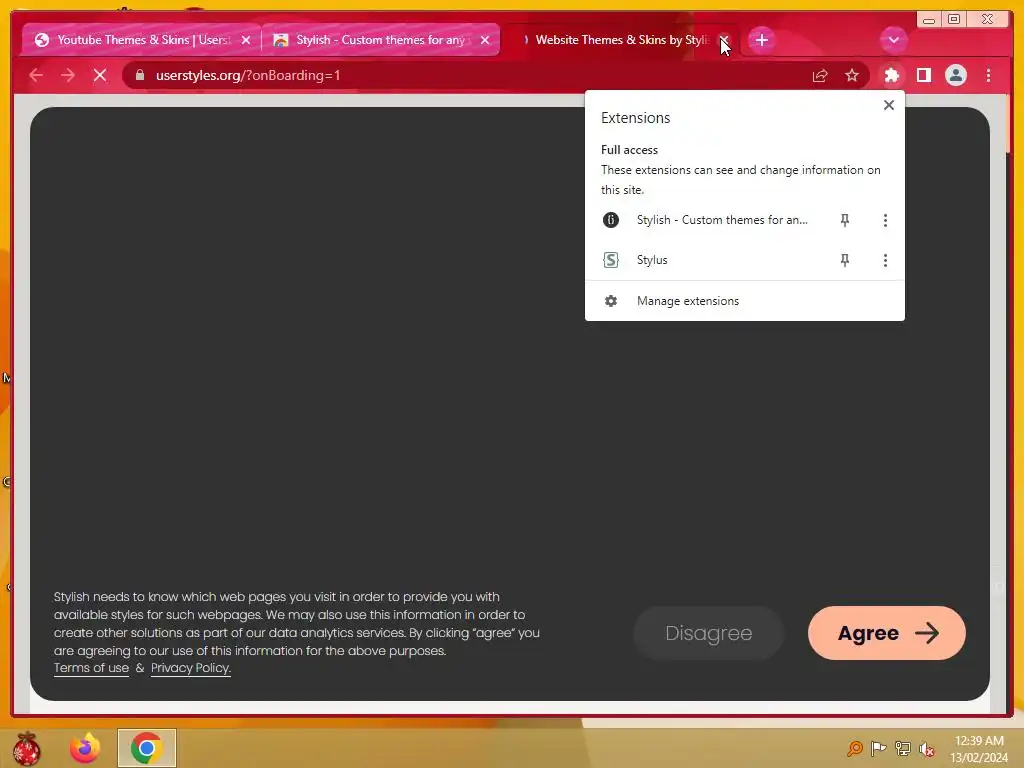Open a new tab with plus
Image resolution: width=1024 pixels, height=768 pixels.
click(761, 40)
